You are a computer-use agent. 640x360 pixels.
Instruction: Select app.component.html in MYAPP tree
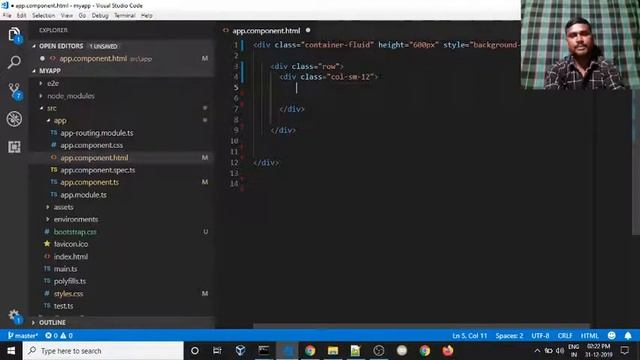[x=94, y=158]
